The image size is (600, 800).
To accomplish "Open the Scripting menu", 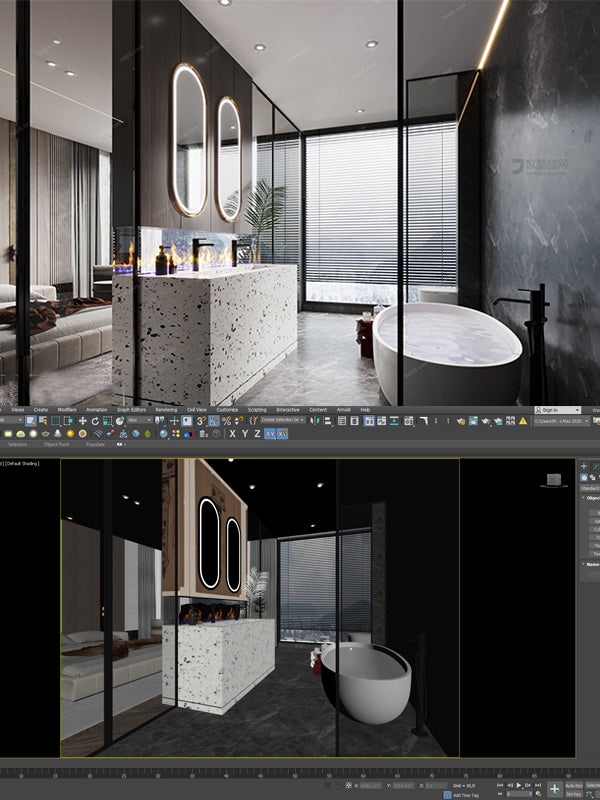I will [257, 410].
